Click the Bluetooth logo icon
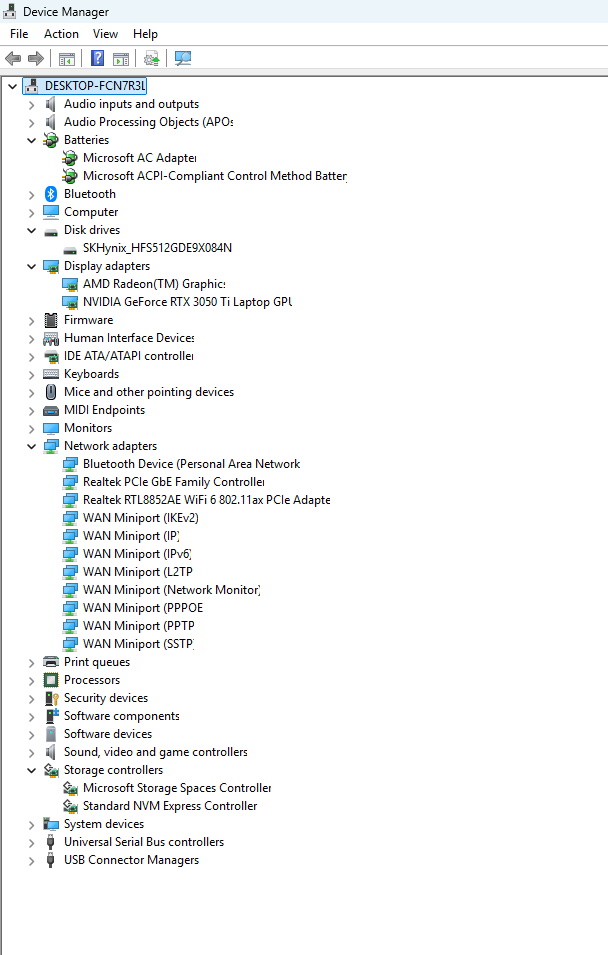 coord(51,194)
